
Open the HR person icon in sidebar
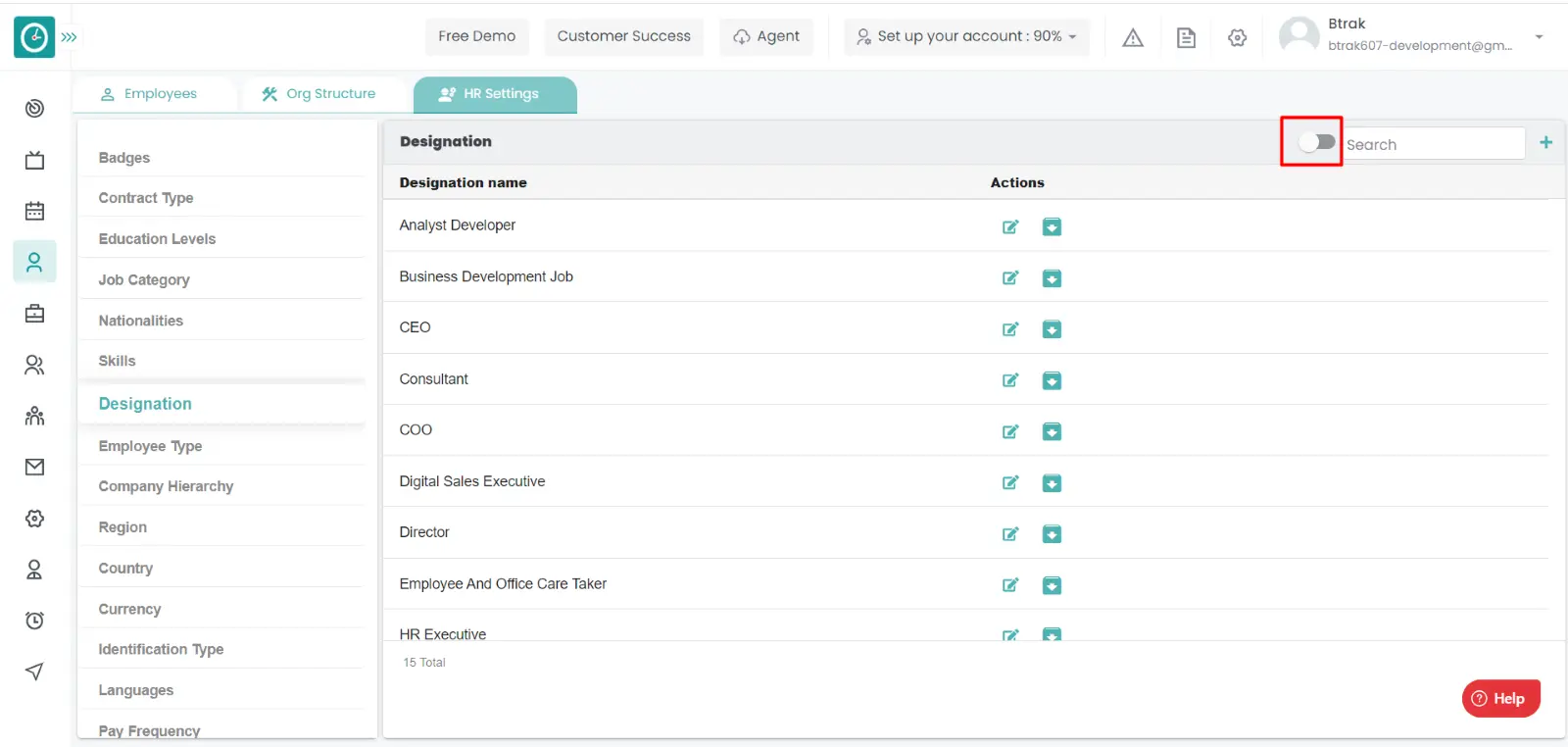click(34, 262)
